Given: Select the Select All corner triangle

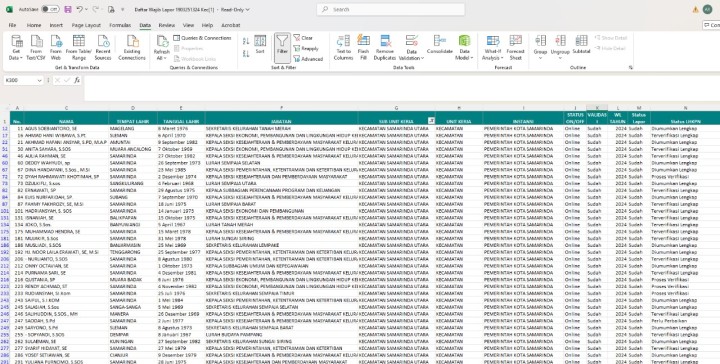Looking at the screenshot, I should pyautogui.click(x=5, y=108).
